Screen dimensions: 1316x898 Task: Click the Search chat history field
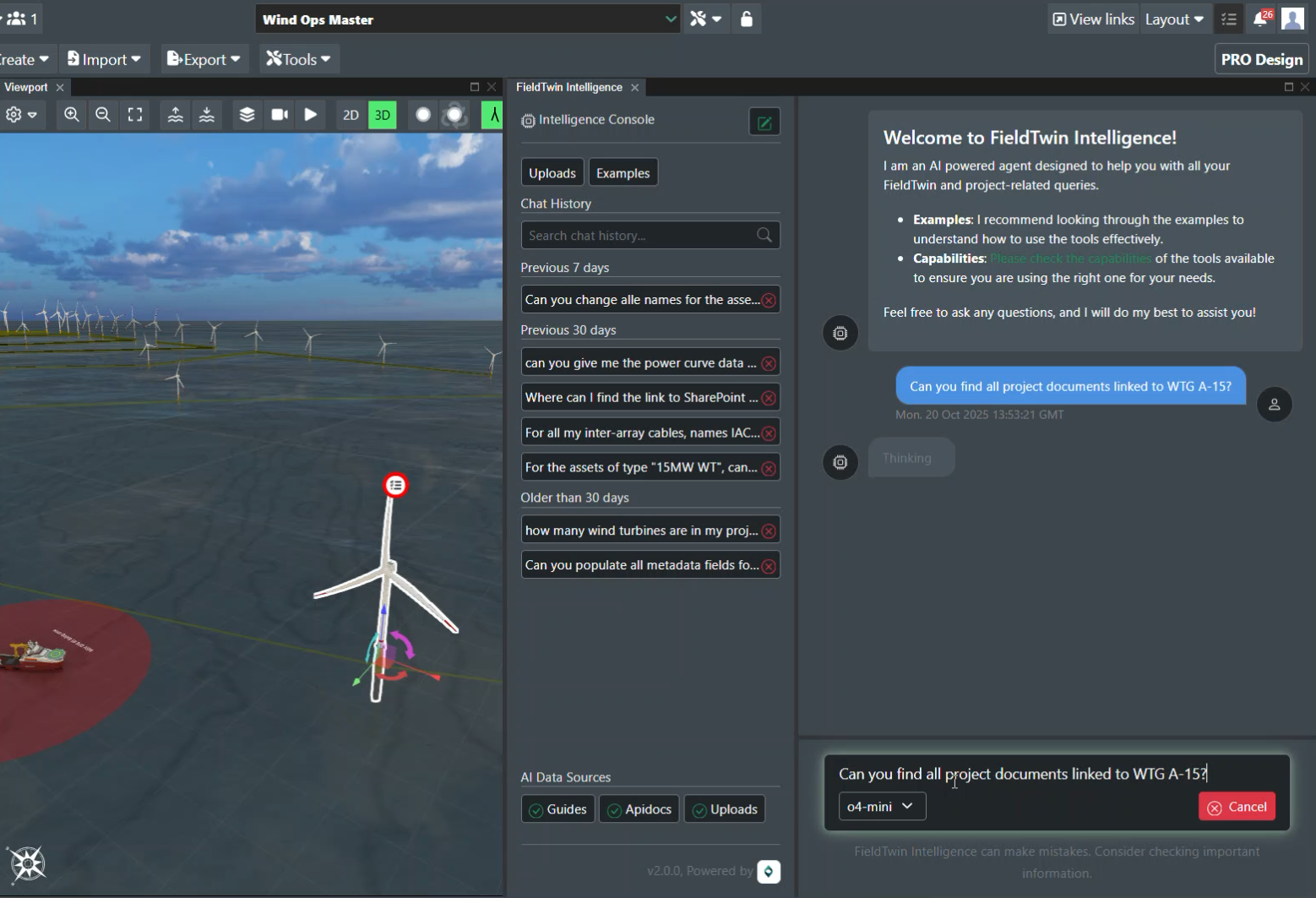(639, 236)
